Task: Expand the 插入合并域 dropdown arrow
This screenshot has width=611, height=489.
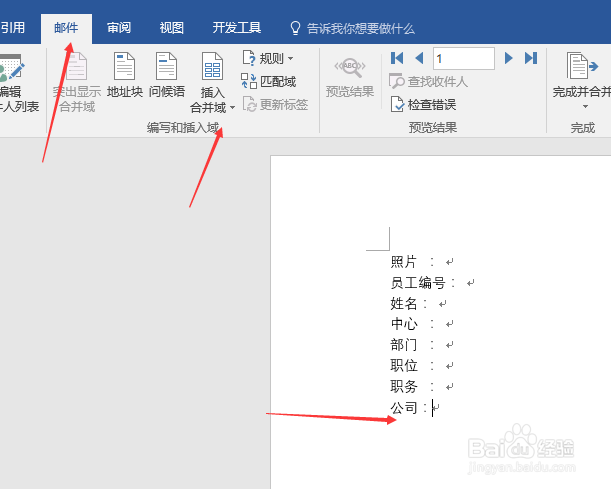Action: [232, 108]
